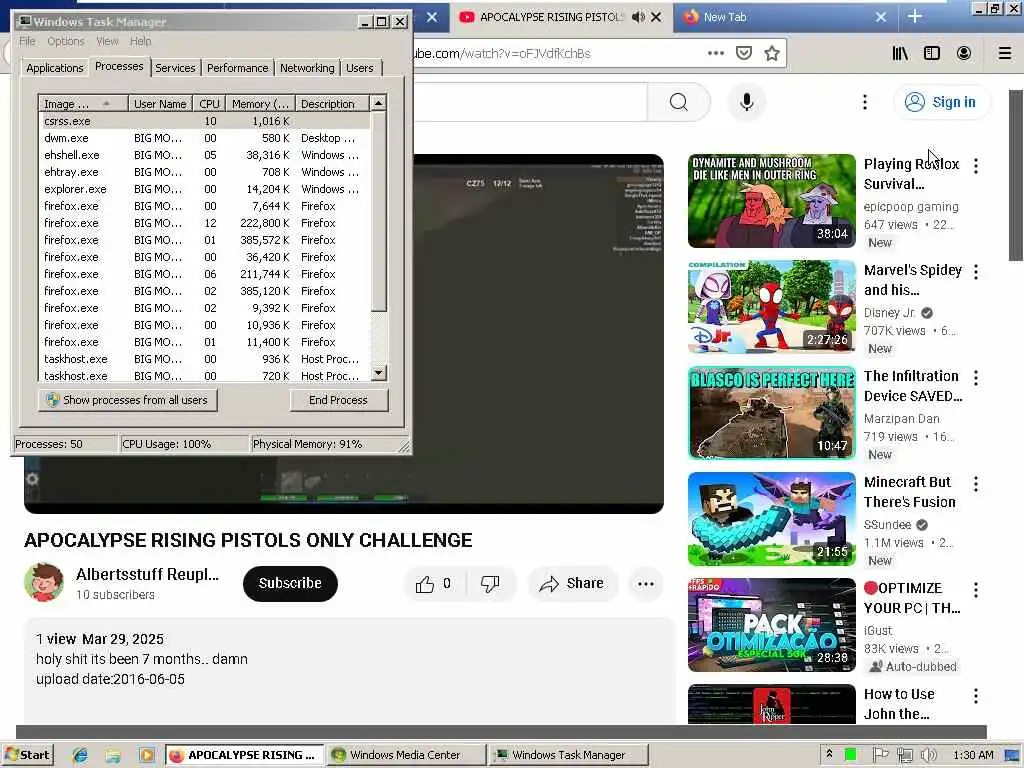The image size is (1024, 768).
Task: Switch to Services tab
Action: pos(175,68)
